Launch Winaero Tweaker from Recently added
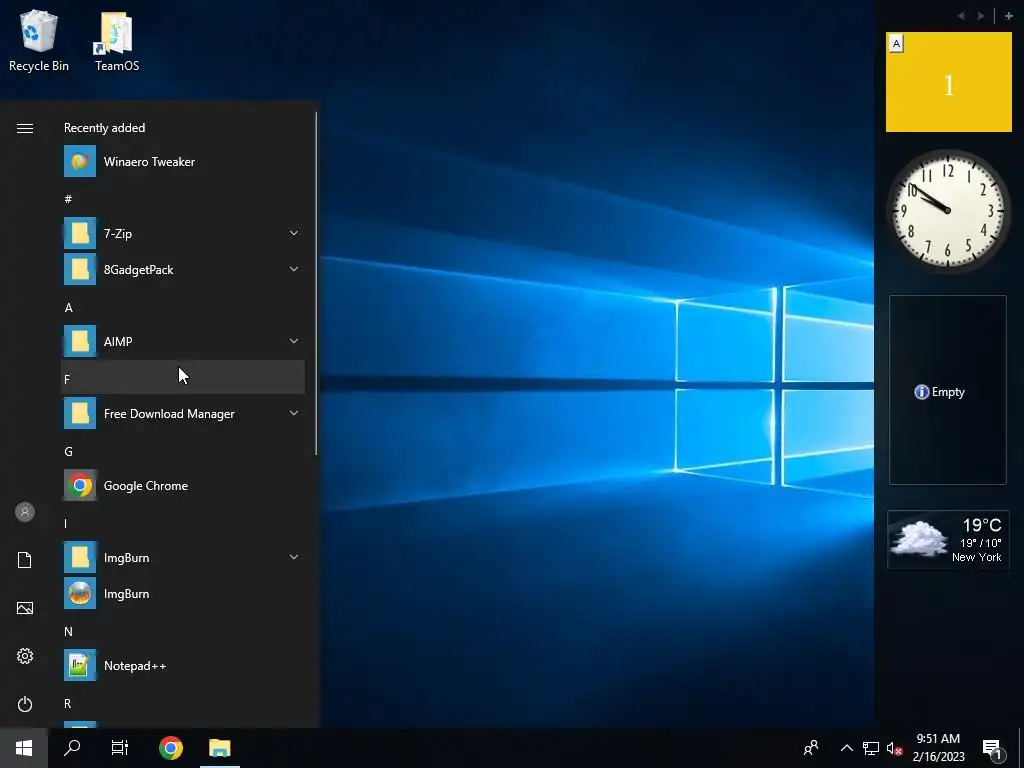The width and height of the screenshot is (1024, 768). point(183,161)
